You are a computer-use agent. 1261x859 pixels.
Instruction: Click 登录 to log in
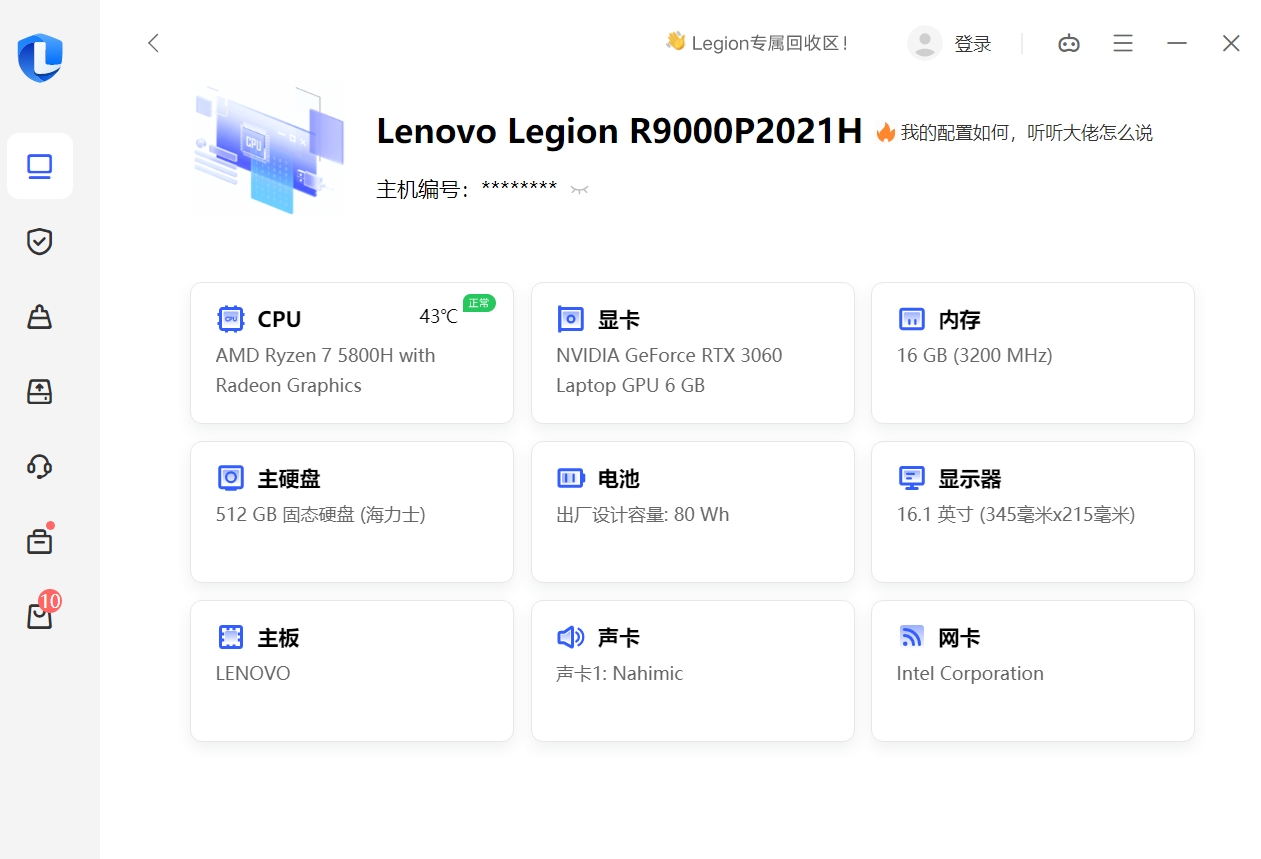pyautogui.click(x=972, y=44)
